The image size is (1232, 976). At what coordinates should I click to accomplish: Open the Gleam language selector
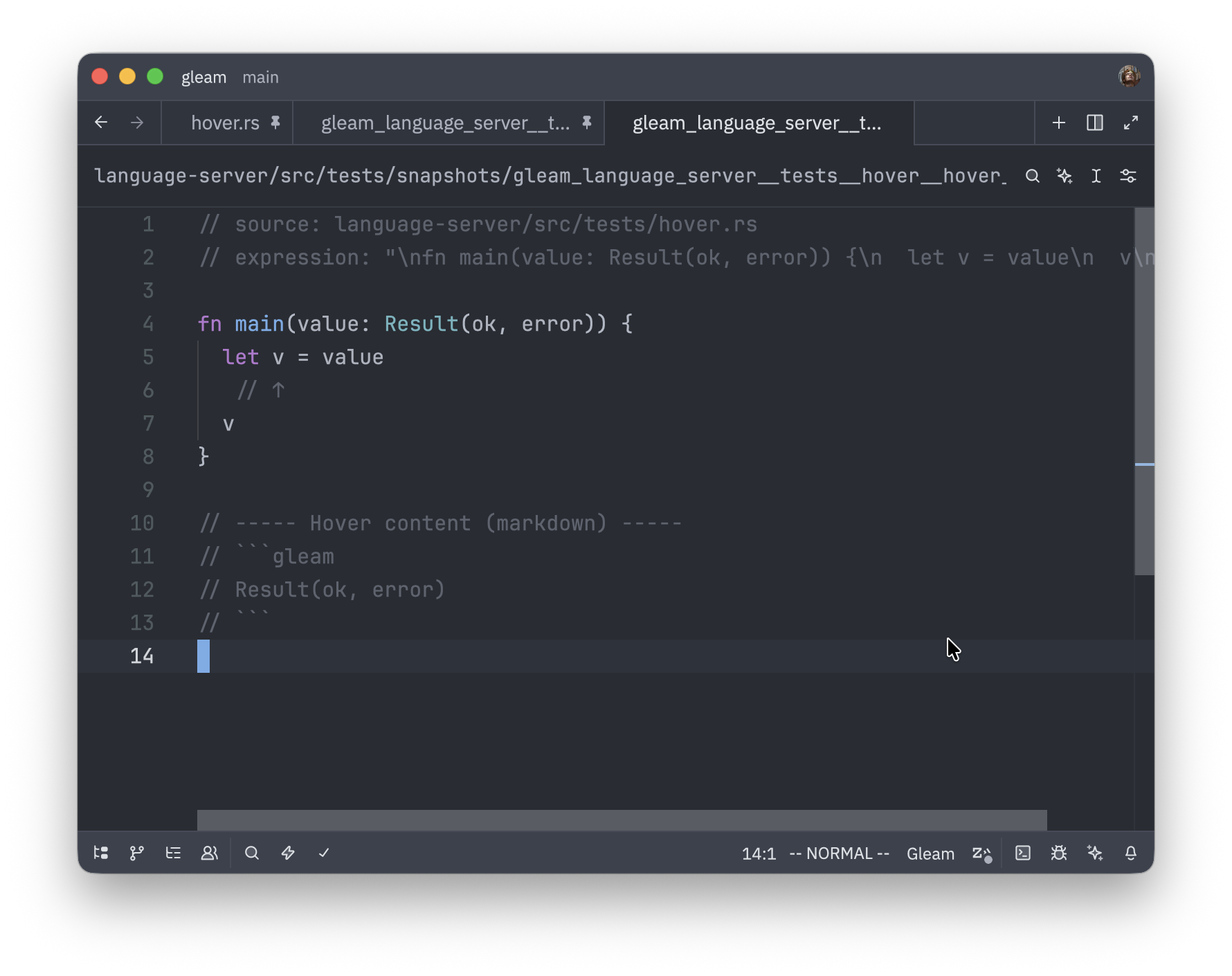[x=930, y=853]
